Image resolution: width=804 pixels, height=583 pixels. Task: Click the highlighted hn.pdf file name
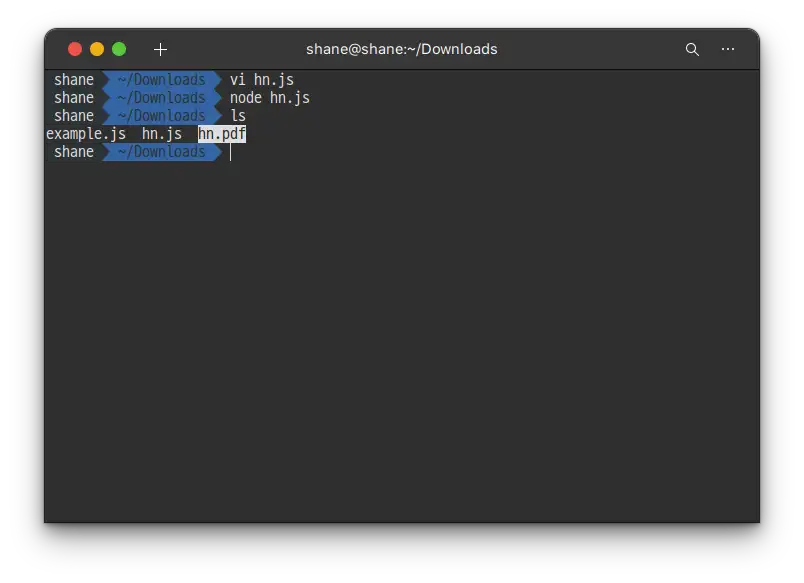[x=222, y=134]
